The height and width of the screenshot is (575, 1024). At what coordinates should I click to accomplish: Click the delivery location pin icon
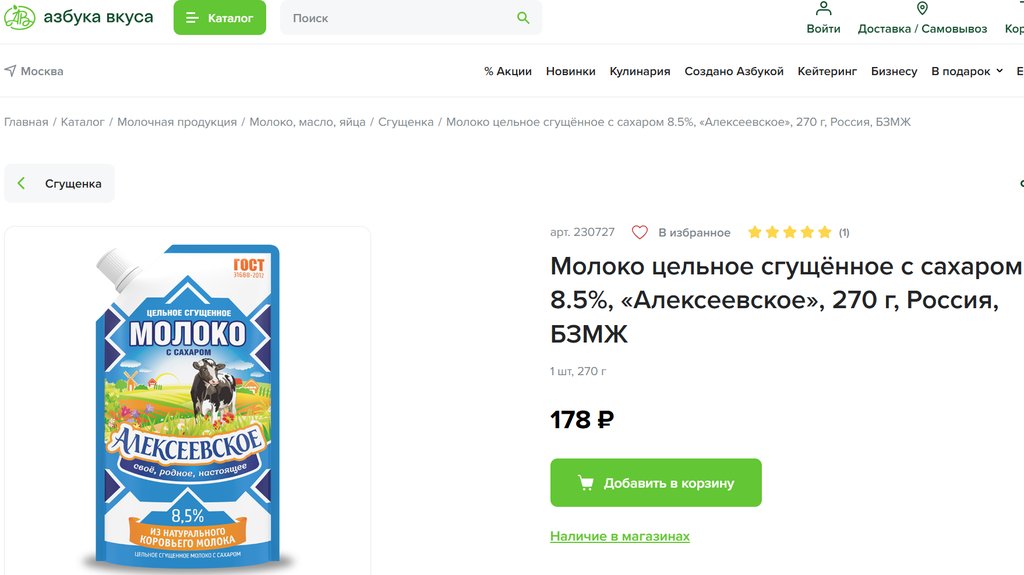[x=922, y=9]
